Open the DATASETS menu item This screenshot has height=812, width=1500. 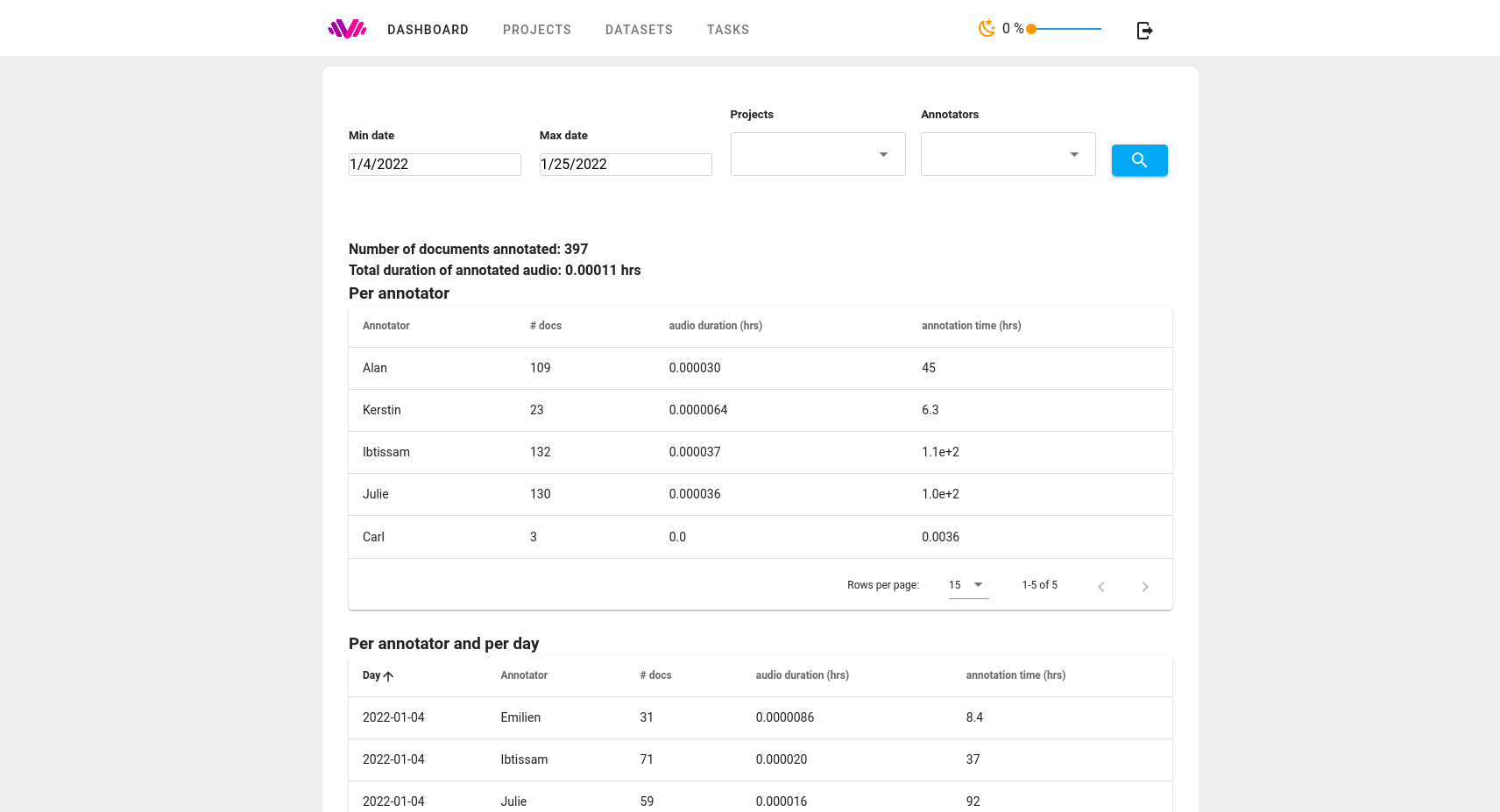[639, 30]
